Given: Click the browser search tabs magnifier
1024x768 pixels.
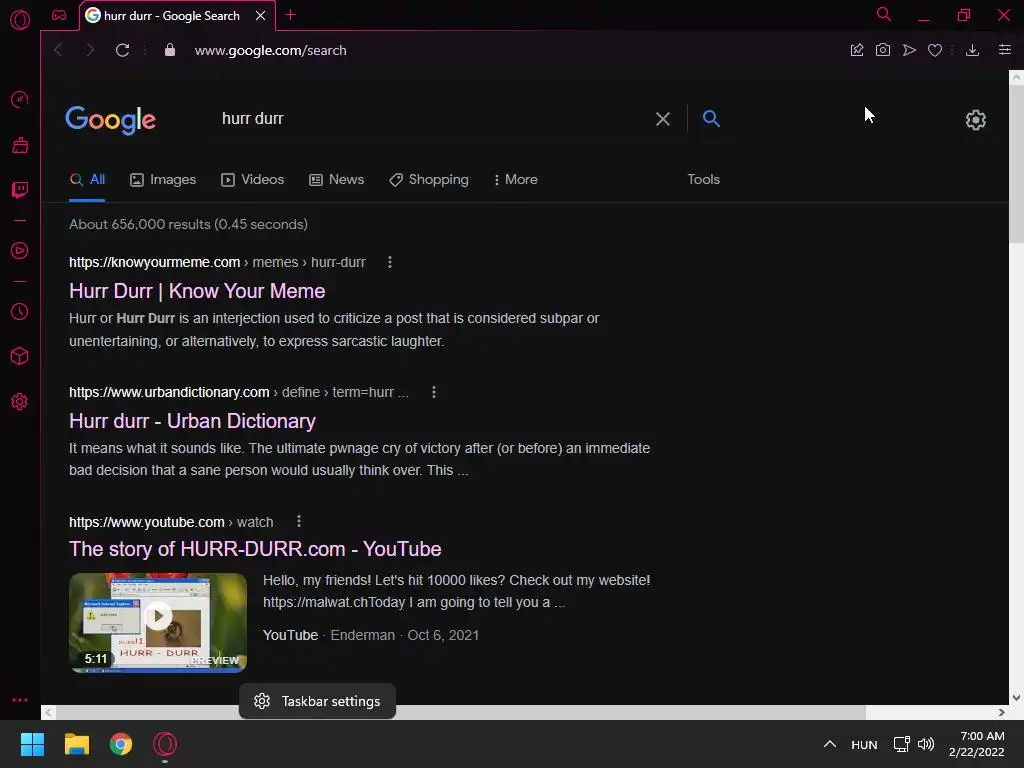Looking at the screenshot, I should pos(884,14).
